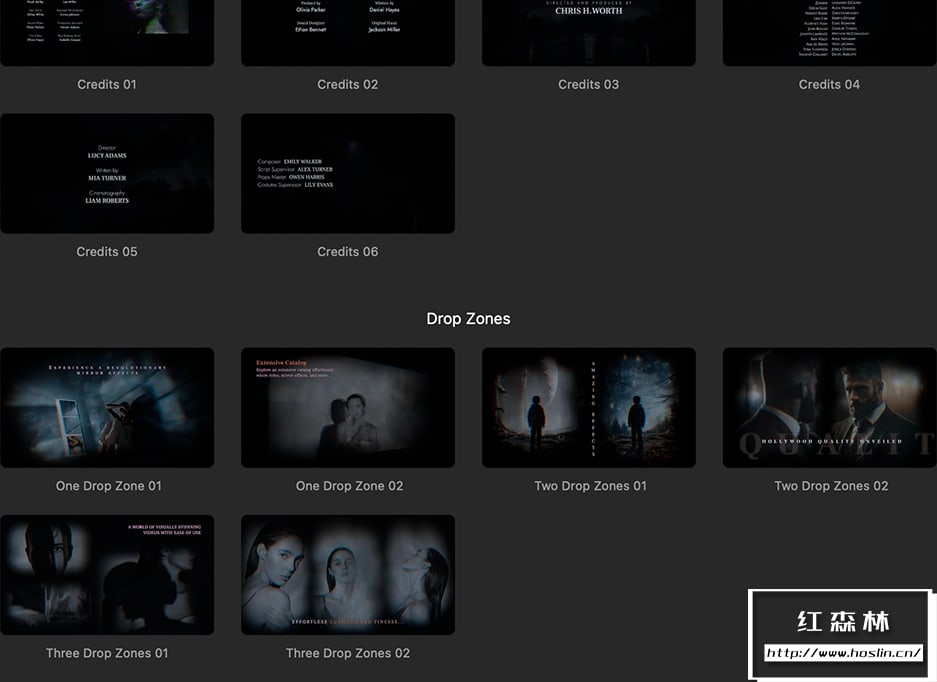Click the 'Credits 04' label text
Viewport: 937px width, 682px height.
(x=829, y=84)
